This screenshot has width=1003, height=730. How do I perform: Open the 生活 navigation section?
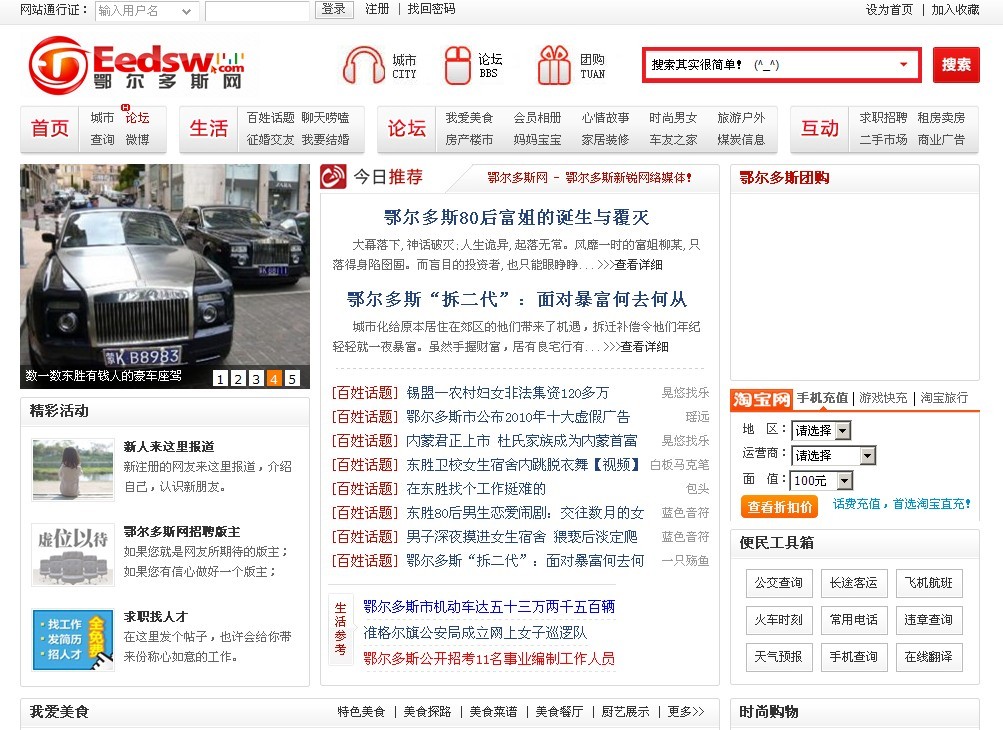tap(209, 129)
